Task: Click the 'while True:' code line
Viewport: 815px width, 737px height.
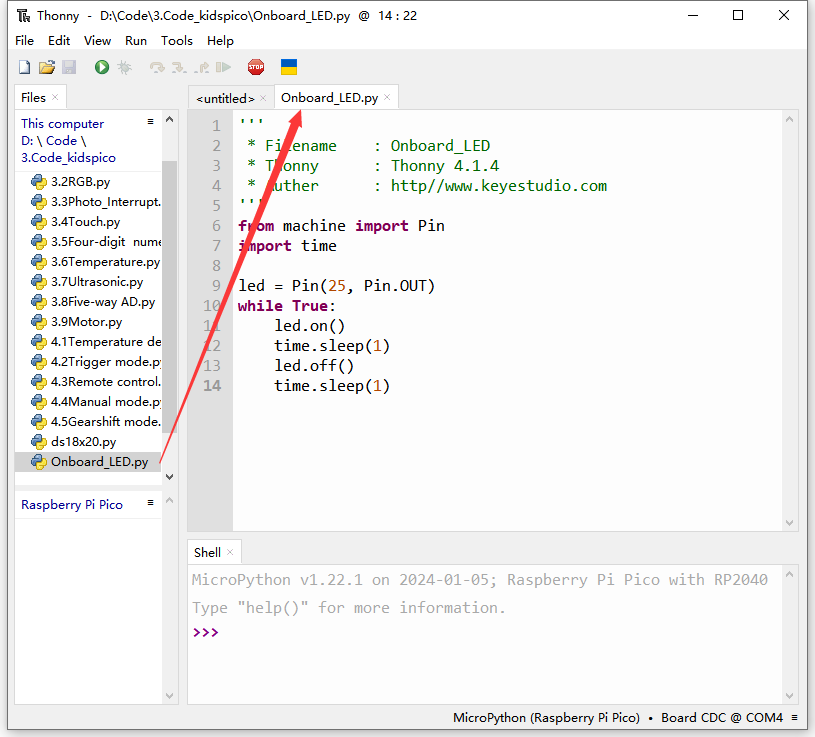Action: [286, 306]
